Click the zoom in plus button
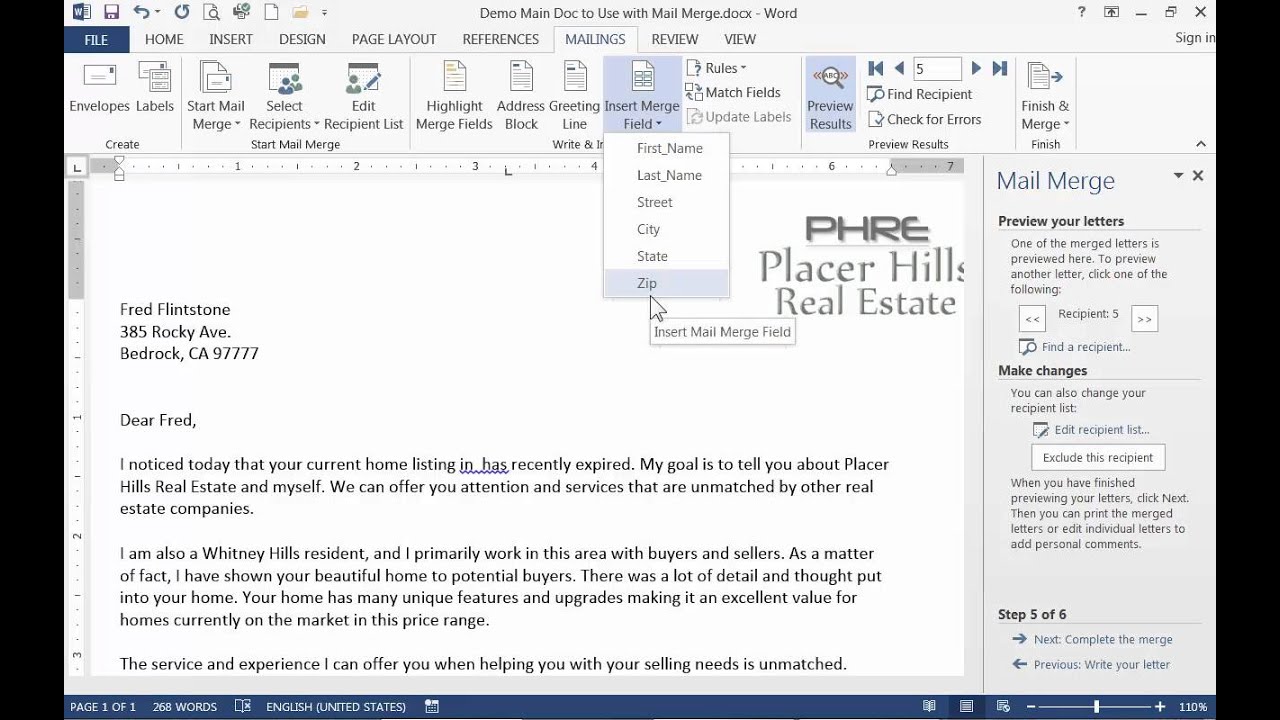The height and width of the screenshot is (720, 1280). coord(1160,707)
